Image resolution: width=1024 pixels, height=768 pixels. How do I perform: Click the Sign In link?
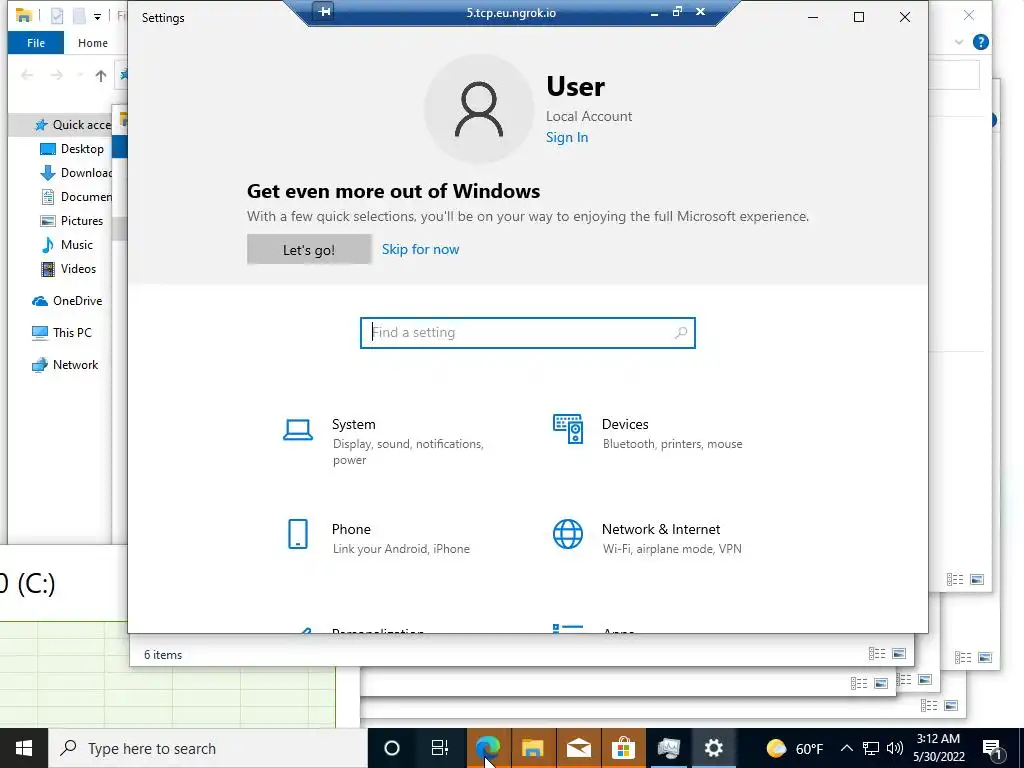pos(567,137)
